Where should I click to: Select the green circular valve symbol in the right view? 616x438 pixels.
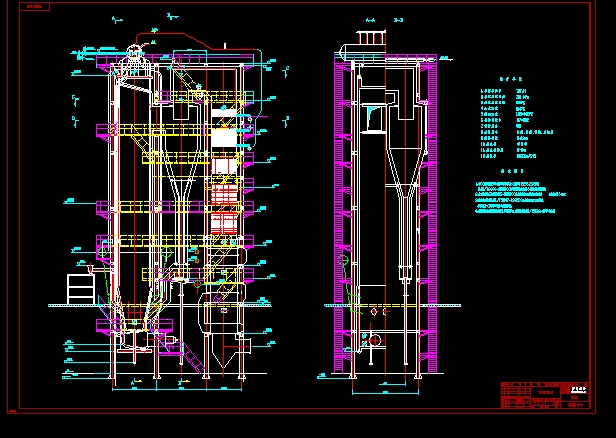[x=343, y=260]
